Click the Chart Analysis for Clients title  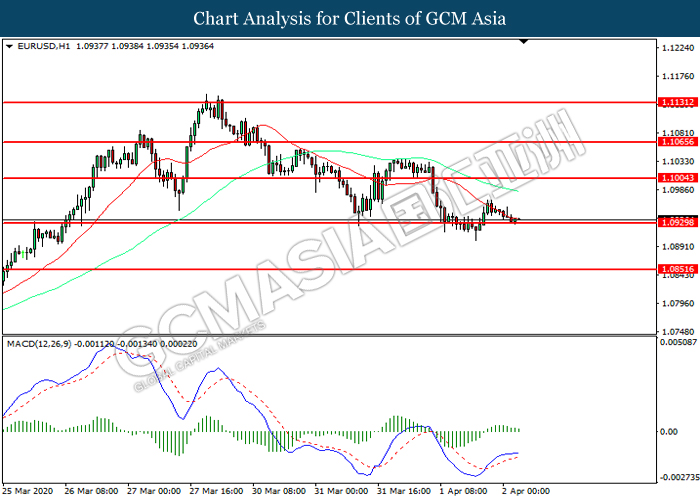[350, 19]
